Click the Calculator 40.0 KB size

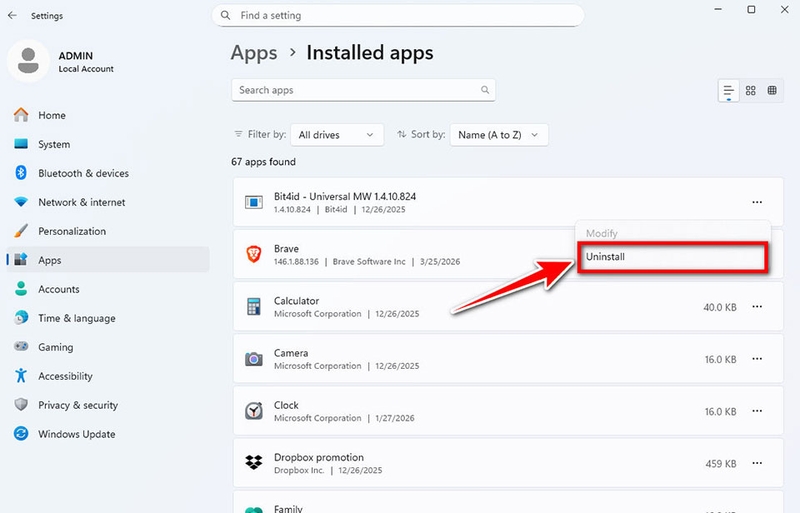tap(719, 307)
